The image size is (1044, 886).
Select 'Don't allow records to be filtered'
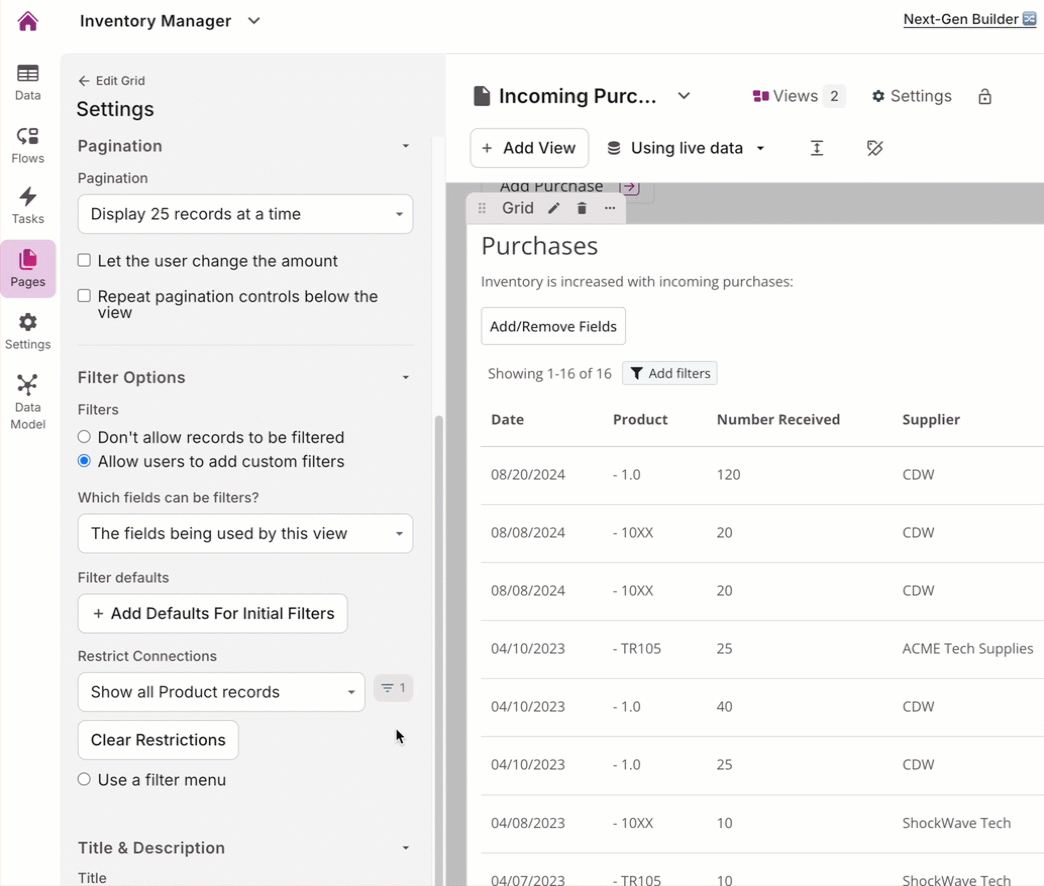[x=84, y=437]
